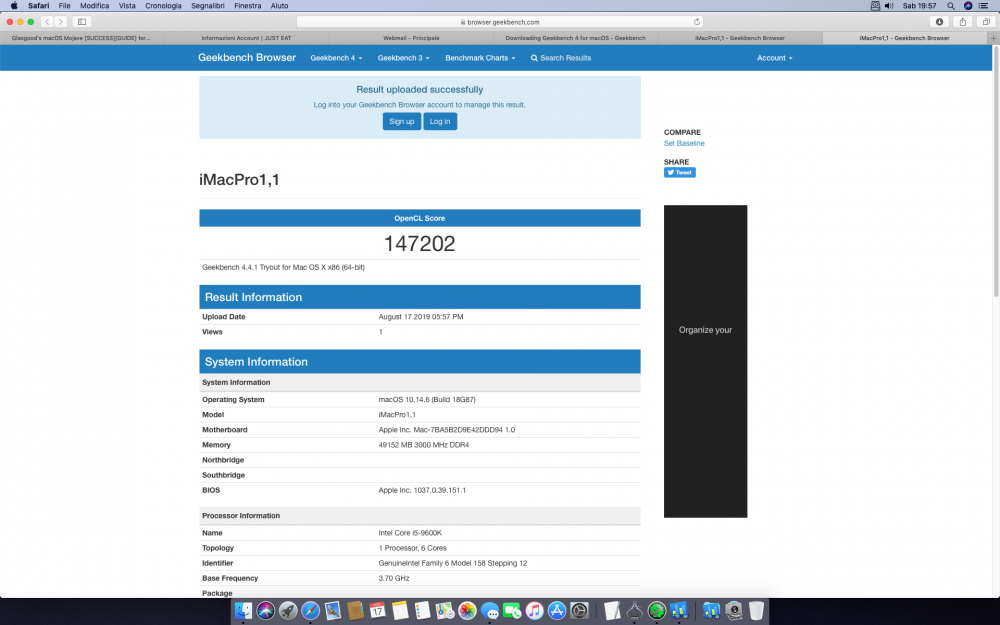
Task: Open App Store in dock
Action: 557,610
